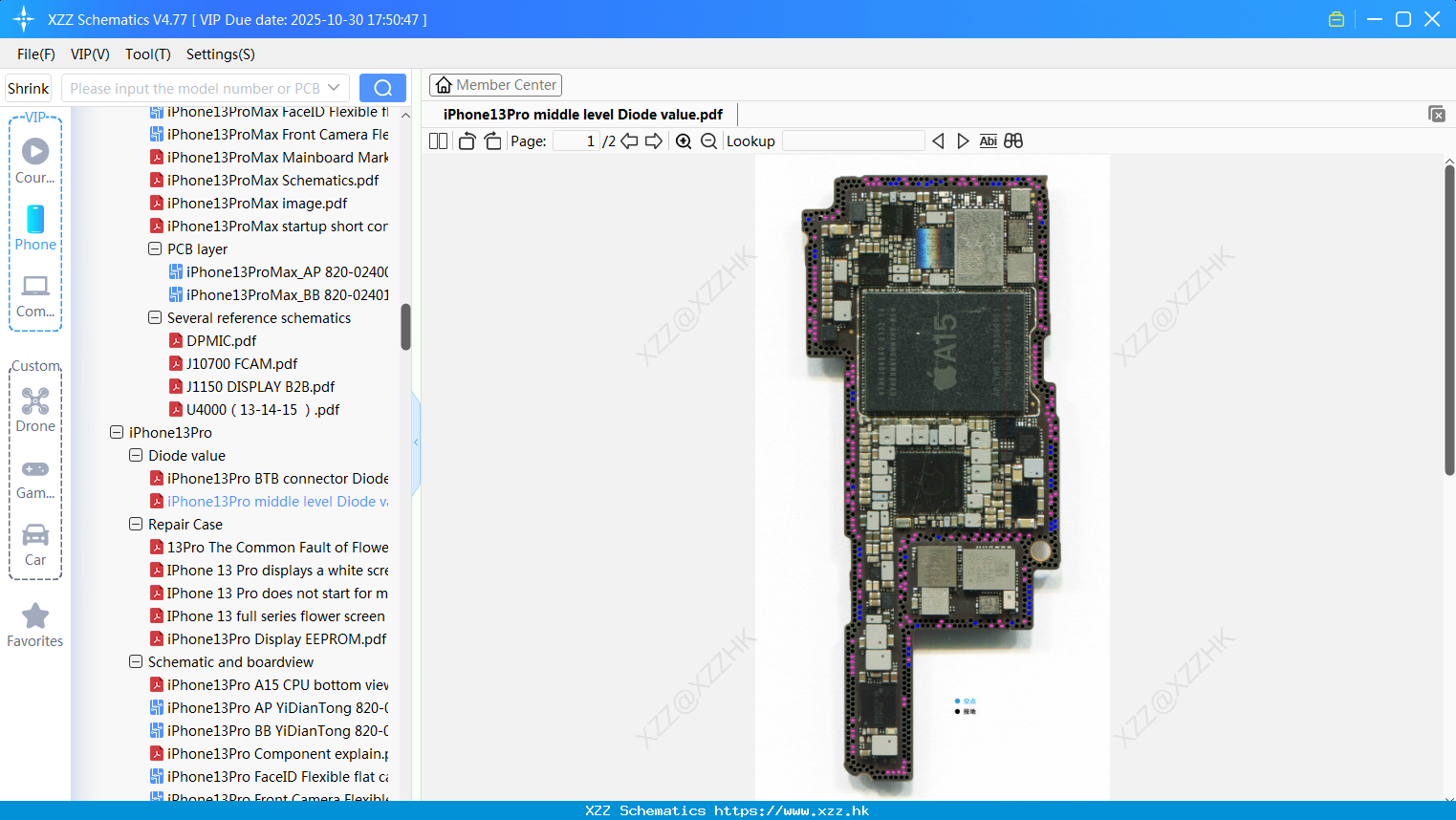Screen dimensions: 1456x820
Task: Open the Tool(T) menu
Action: (148, 54)
